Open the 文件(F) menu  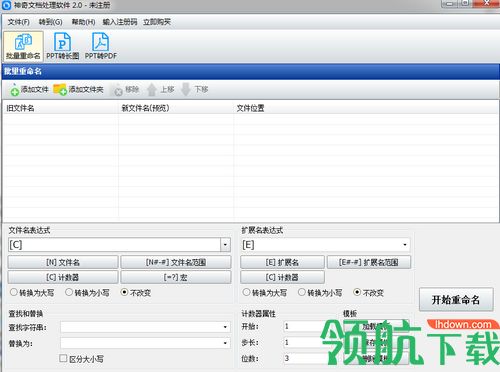click(19, 22)
